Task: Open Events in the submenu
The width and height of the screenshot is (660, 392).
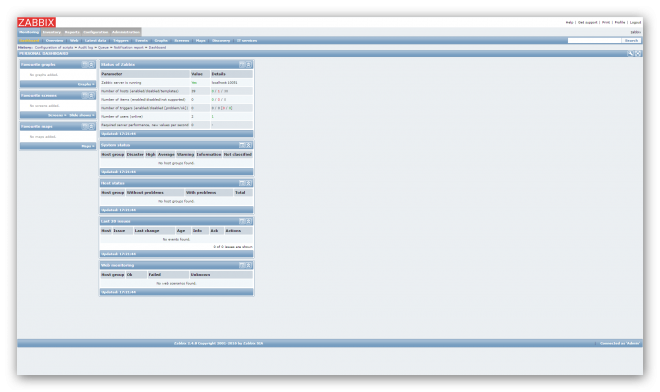Action: 141,40
